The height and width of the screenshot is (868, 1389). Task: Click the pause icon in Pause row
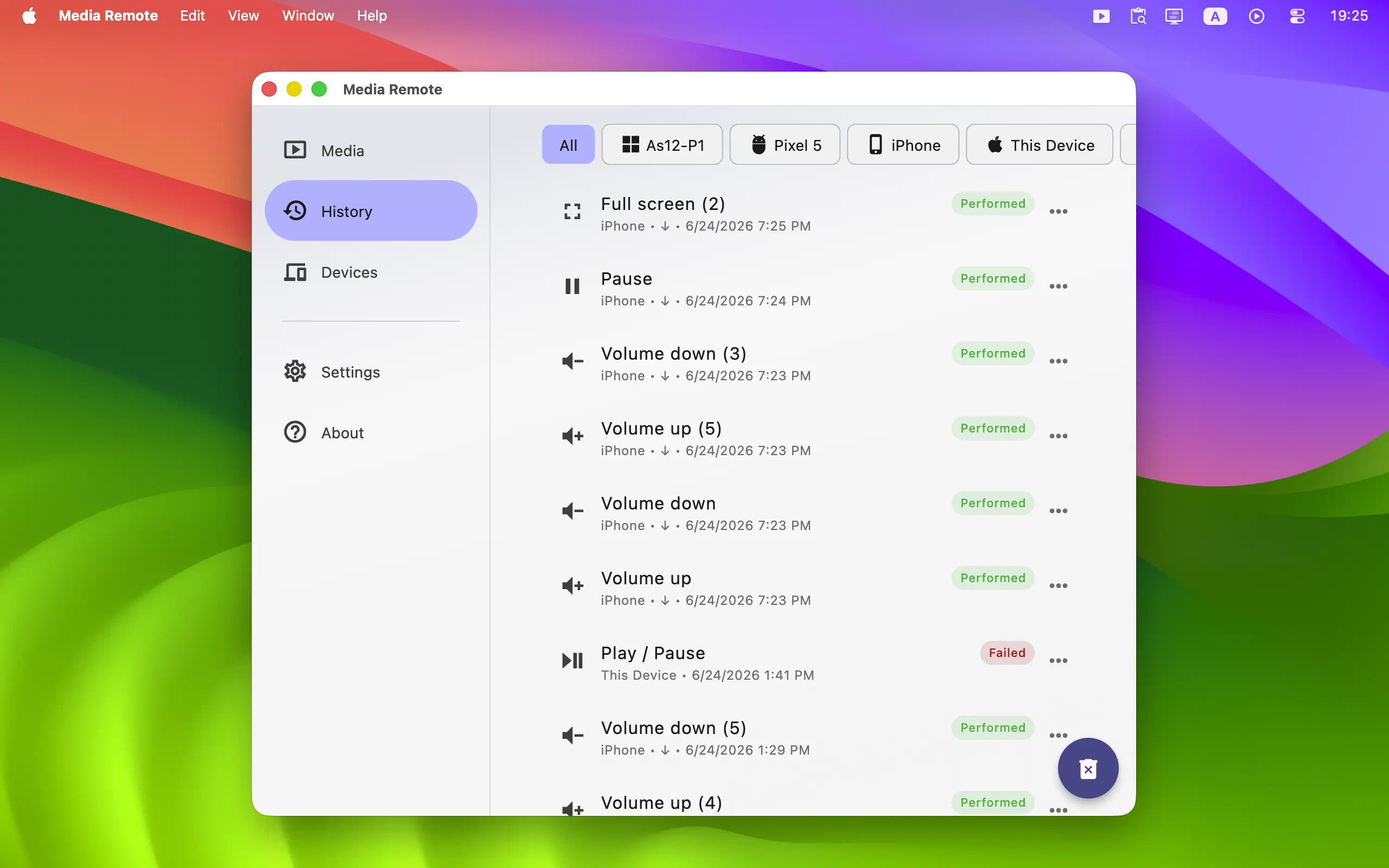[572, 286]
